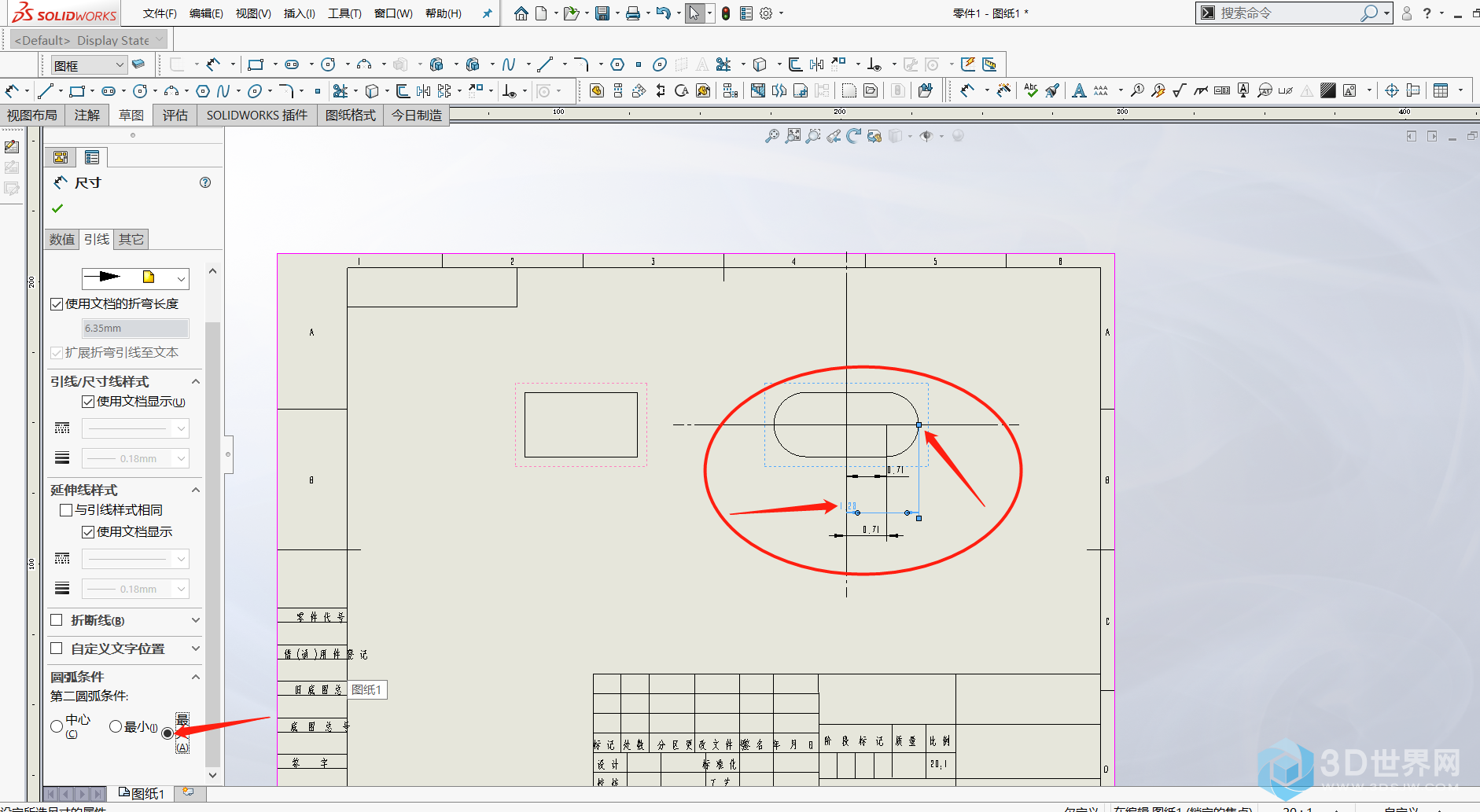Image resolution: width=1480 pixels, height=812 pixels.
Task: Enable the 折断线(B) checkbox
Action: 57,620
